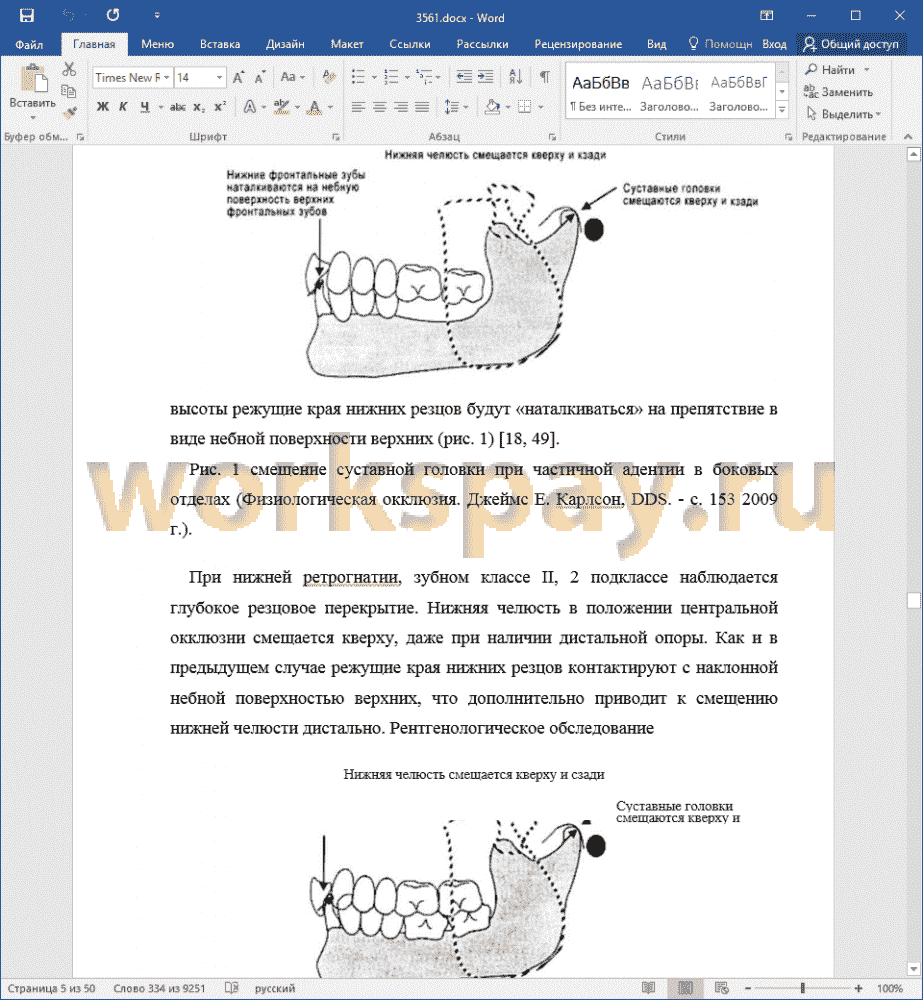Justify the paragraph text
The width and height of the screenshot is (923, 1000).
[422, 107]
